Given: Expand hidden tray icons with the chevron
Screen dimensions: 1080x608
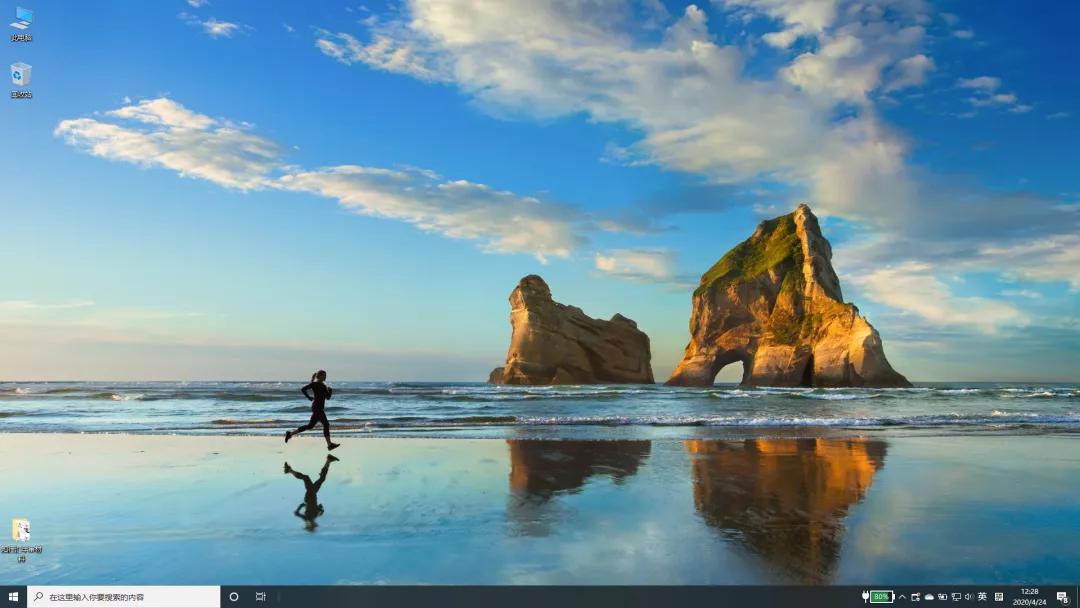Looking at the screenshot, I should tap(900, 597).
